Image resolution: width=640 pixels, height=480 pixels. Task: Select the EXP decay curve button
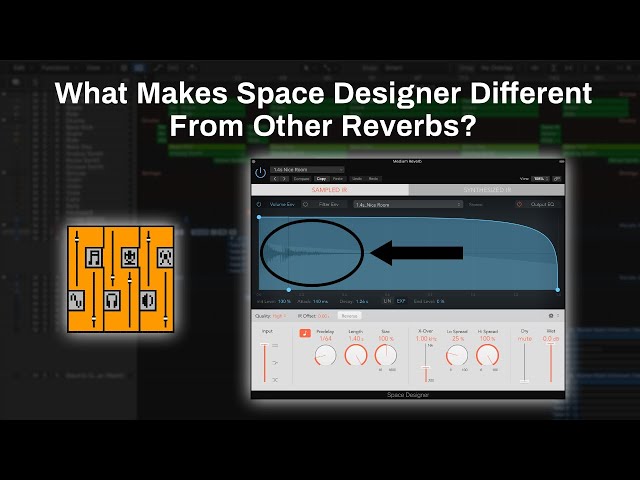(x=401, y=301)
